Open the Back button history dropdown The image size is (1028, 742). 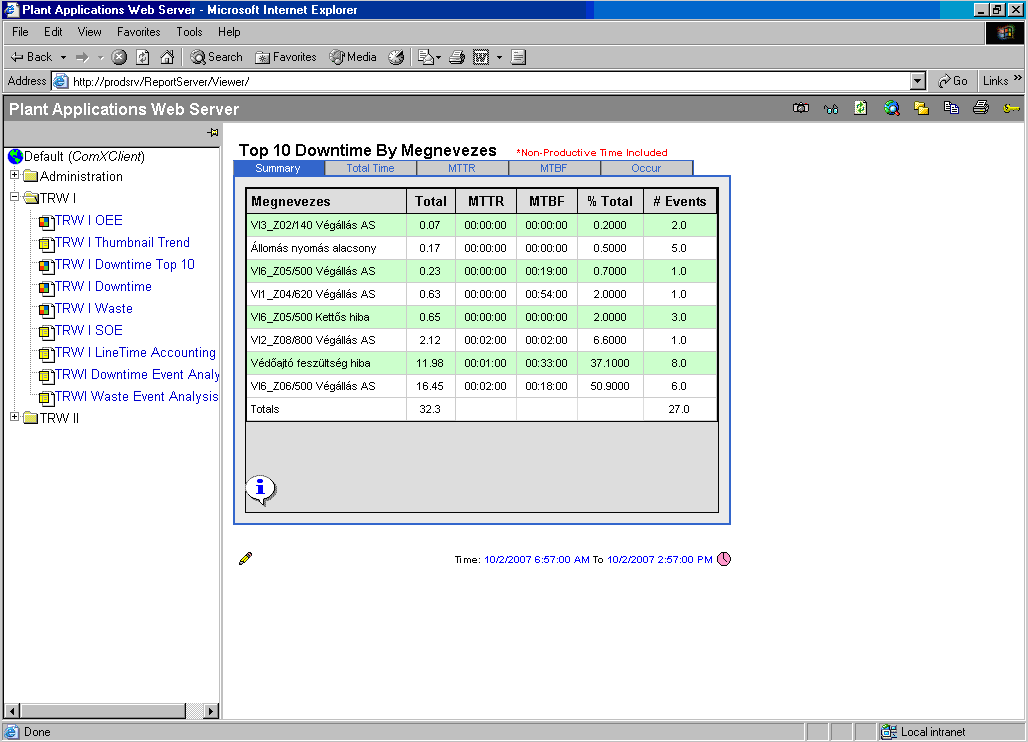click(64, 58)
